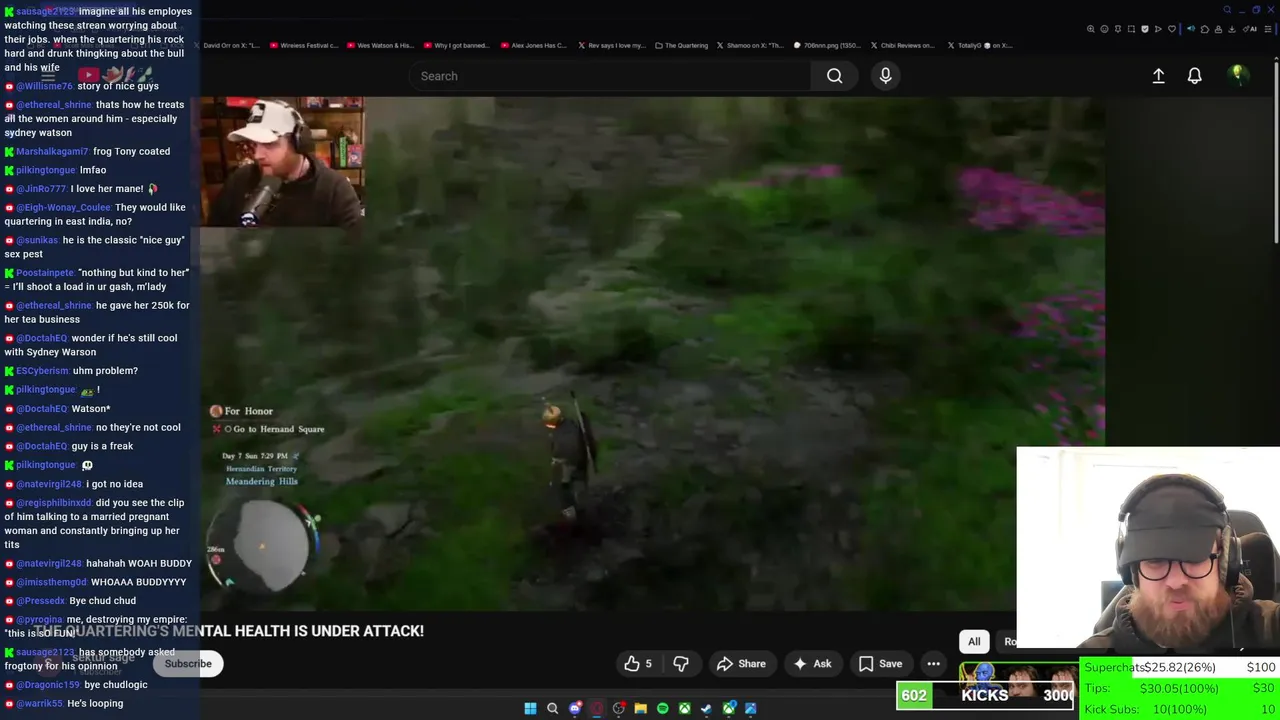Open the ad blocker shield icon

[x=1145, y=29]
